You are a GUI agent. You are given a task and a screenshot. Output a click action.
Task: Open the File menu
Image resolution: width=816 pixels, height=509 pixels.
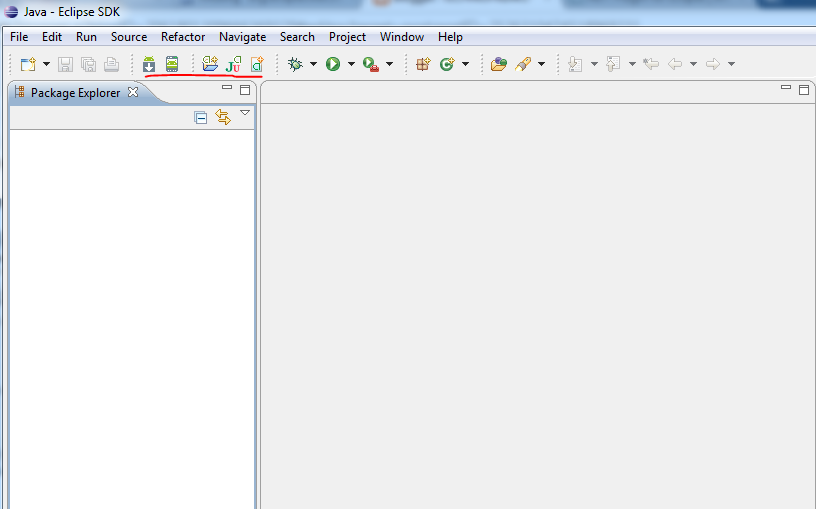[x=19, y=37]
